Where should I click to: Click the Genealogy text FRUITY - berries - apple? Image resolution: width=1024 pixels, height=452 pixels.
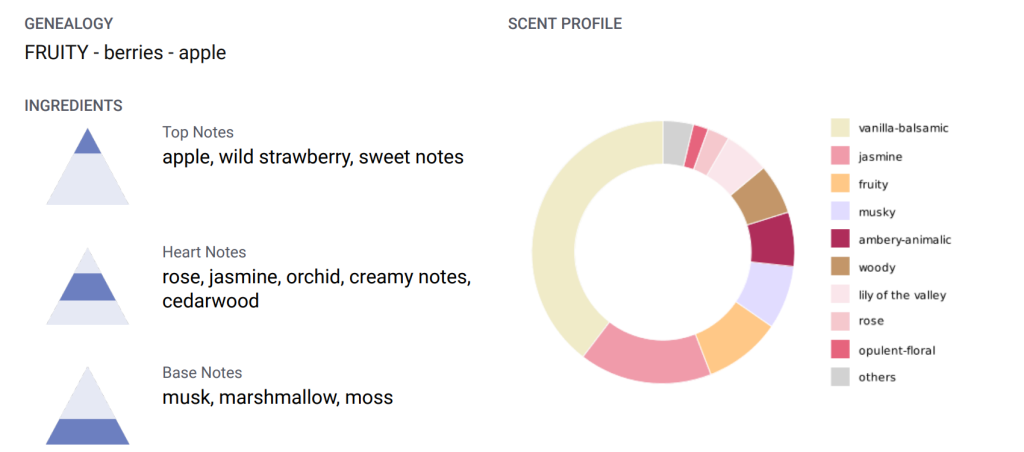point(125,53)
